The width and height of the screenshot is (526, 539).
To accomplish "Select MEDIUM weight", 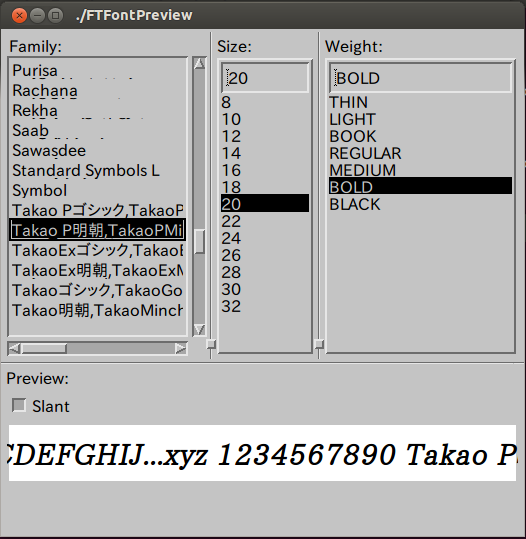I will [420, 170].
